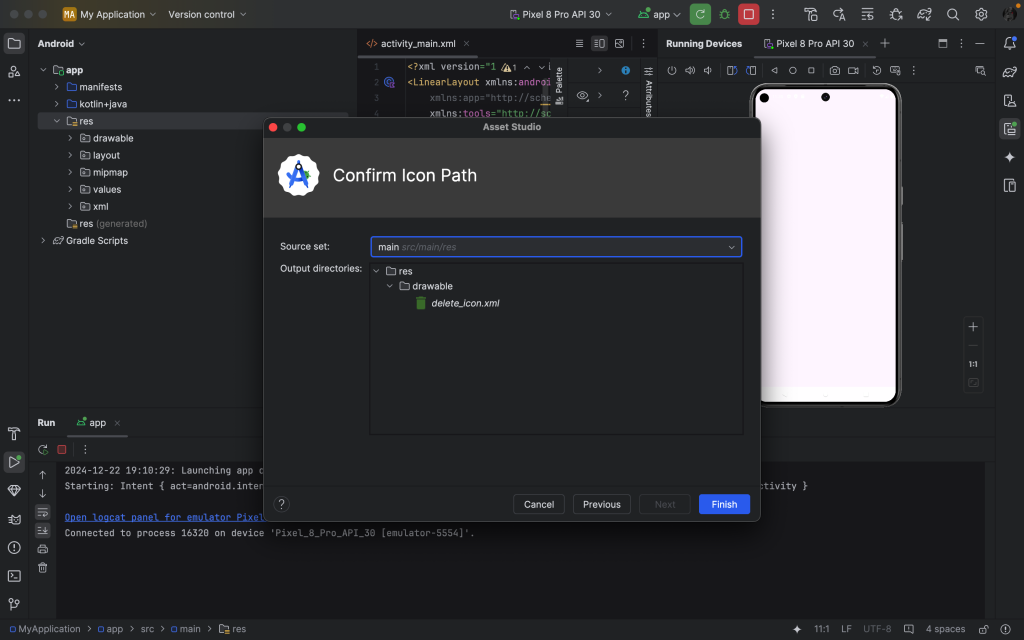Toggle the Split editor view mode
1024x640 pixels.
point(599,44)
